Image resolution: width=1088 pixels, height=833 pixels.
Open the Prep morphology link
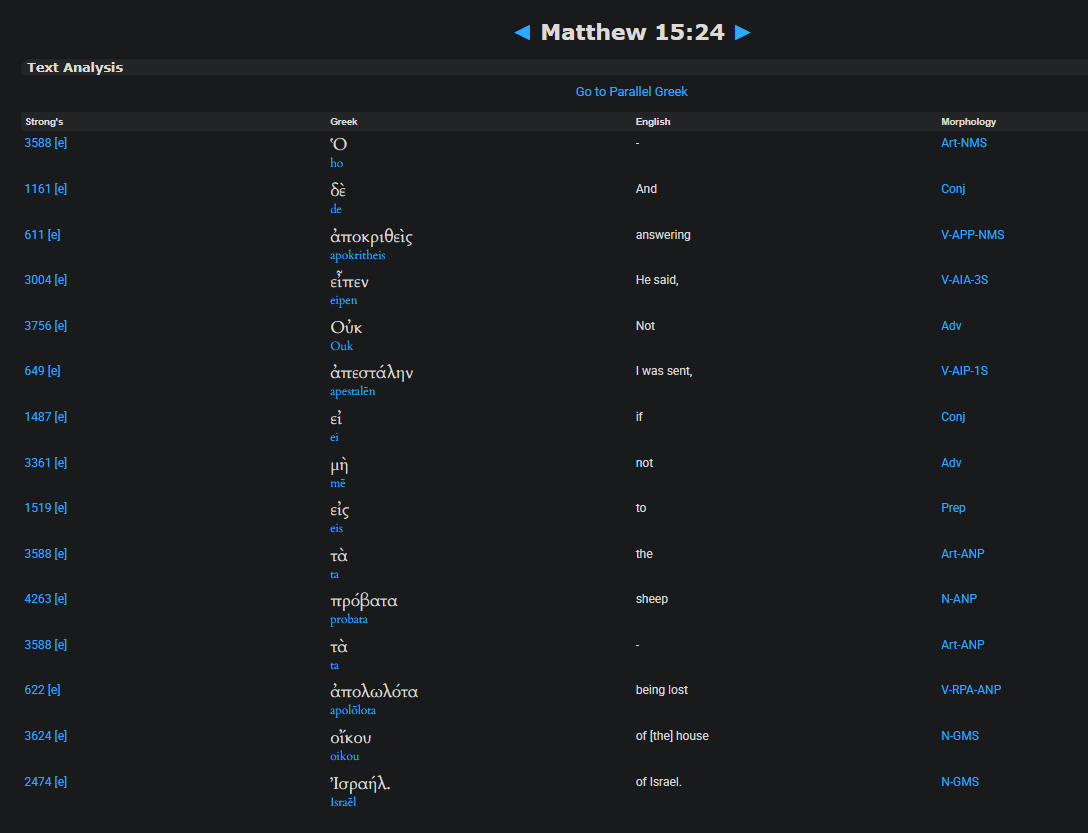tap(953, 507)
